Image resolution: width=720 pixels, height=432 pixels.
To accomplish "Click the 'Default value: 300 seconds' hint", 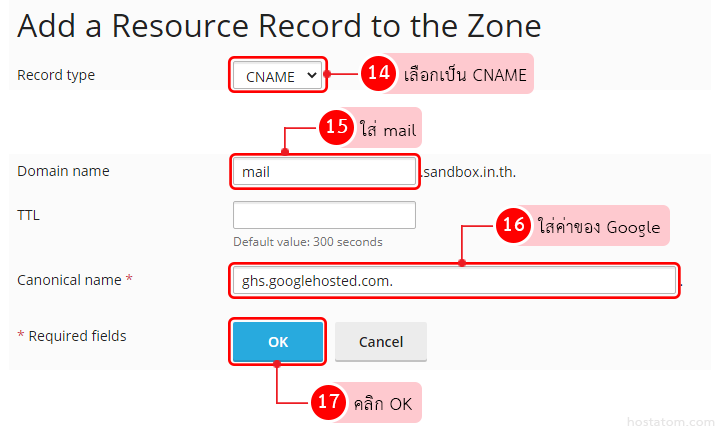I will click(307, 242).
